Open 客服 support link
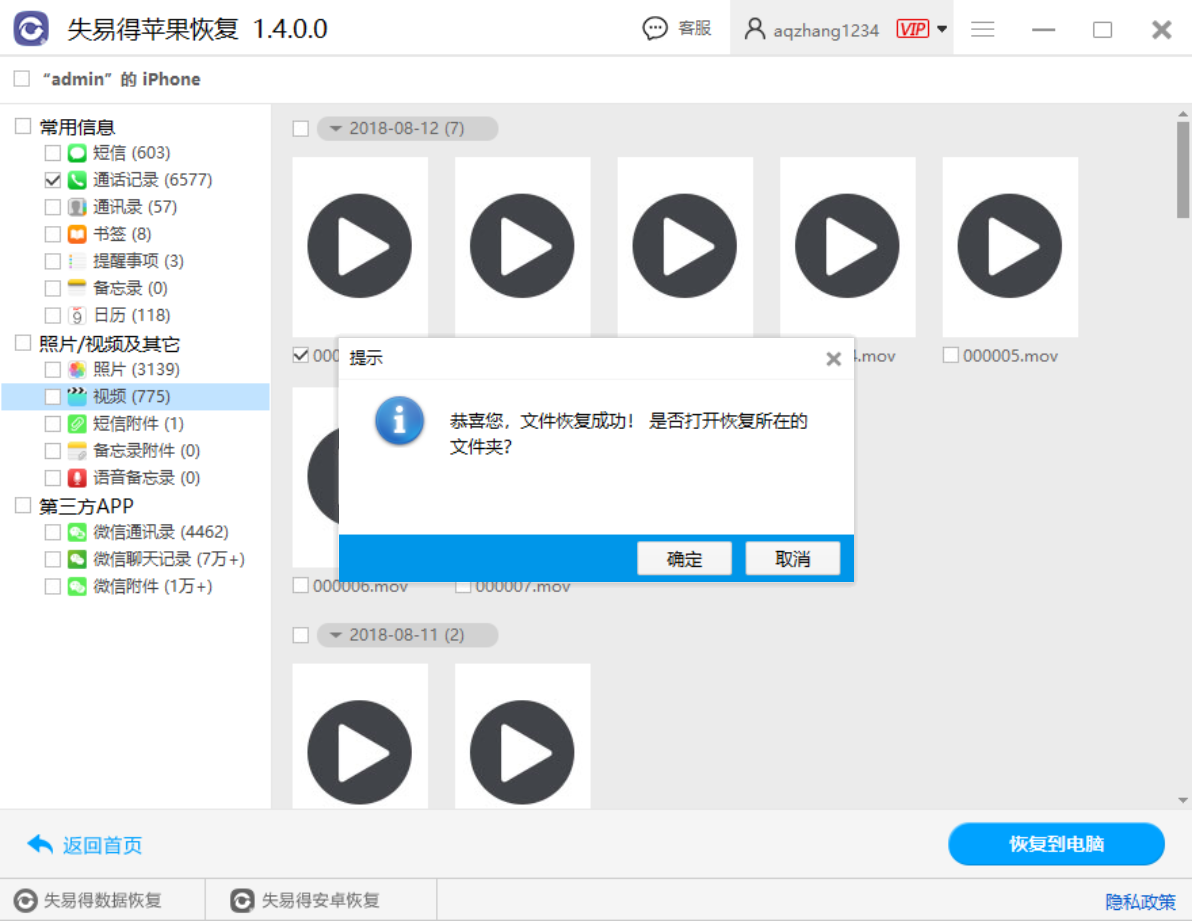This screenshot has width=1192, height=921. pos(694,28)
